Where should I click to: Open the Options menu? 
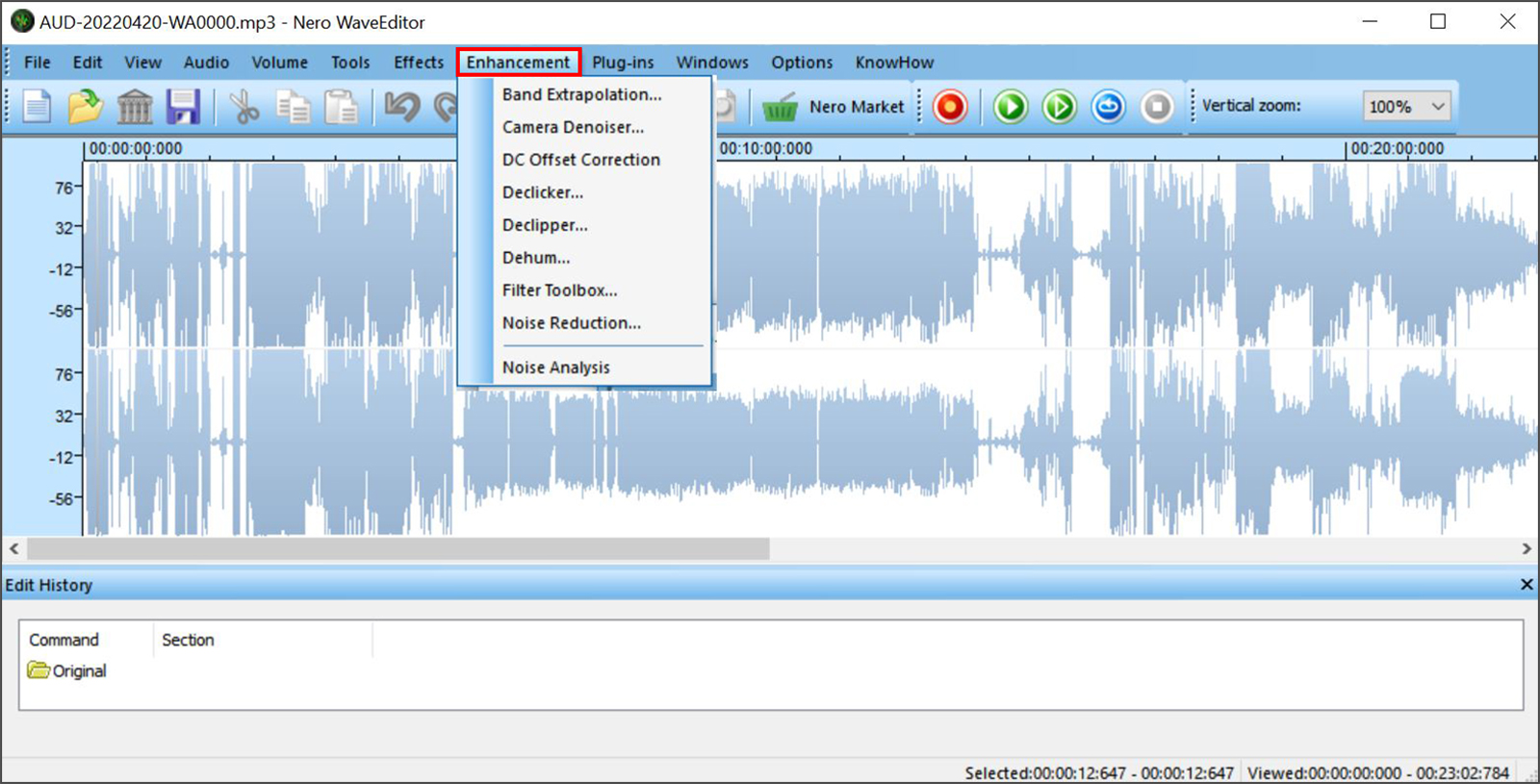coord(802,63)
